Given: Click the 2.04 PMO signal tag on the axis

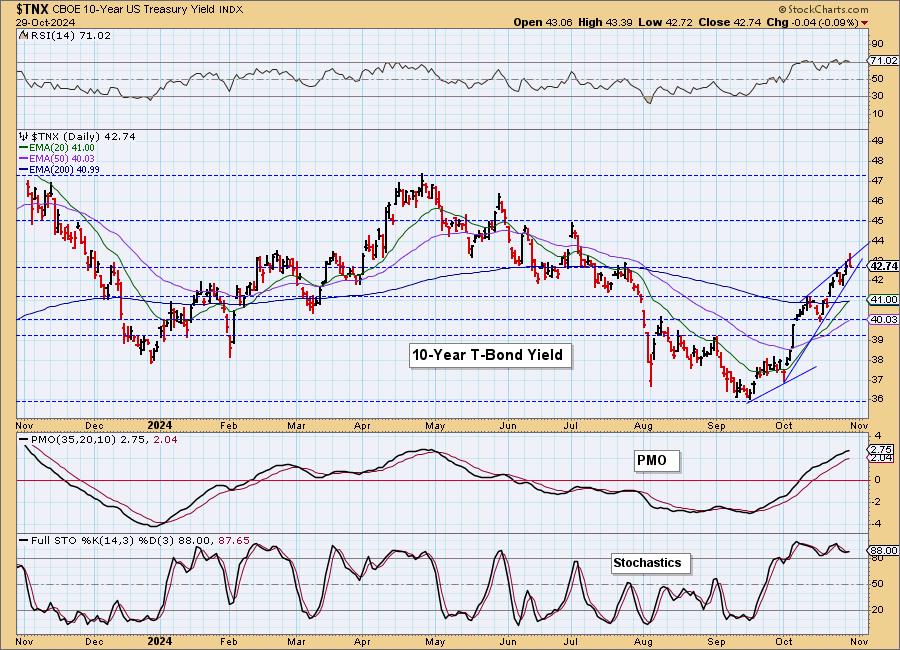Looking at the screenshot, I should coord(882,458).
